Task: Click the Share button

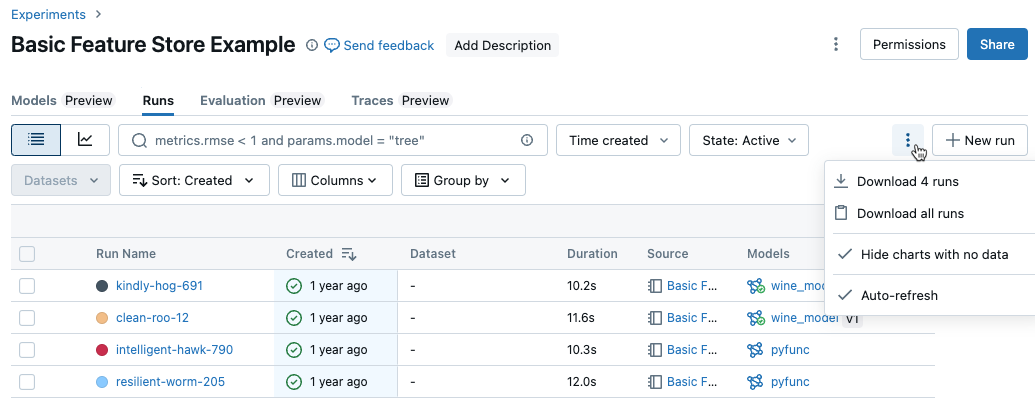Action: (x=996, y=45)
